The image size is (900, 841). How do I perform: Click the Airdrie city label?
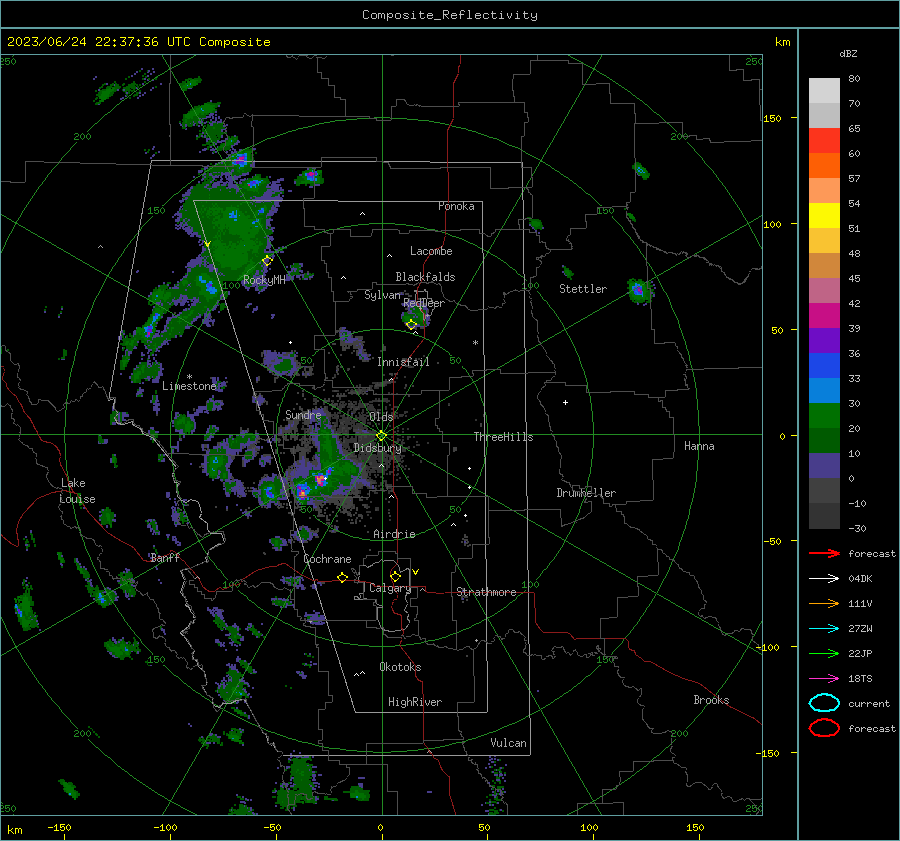point(394,534)
